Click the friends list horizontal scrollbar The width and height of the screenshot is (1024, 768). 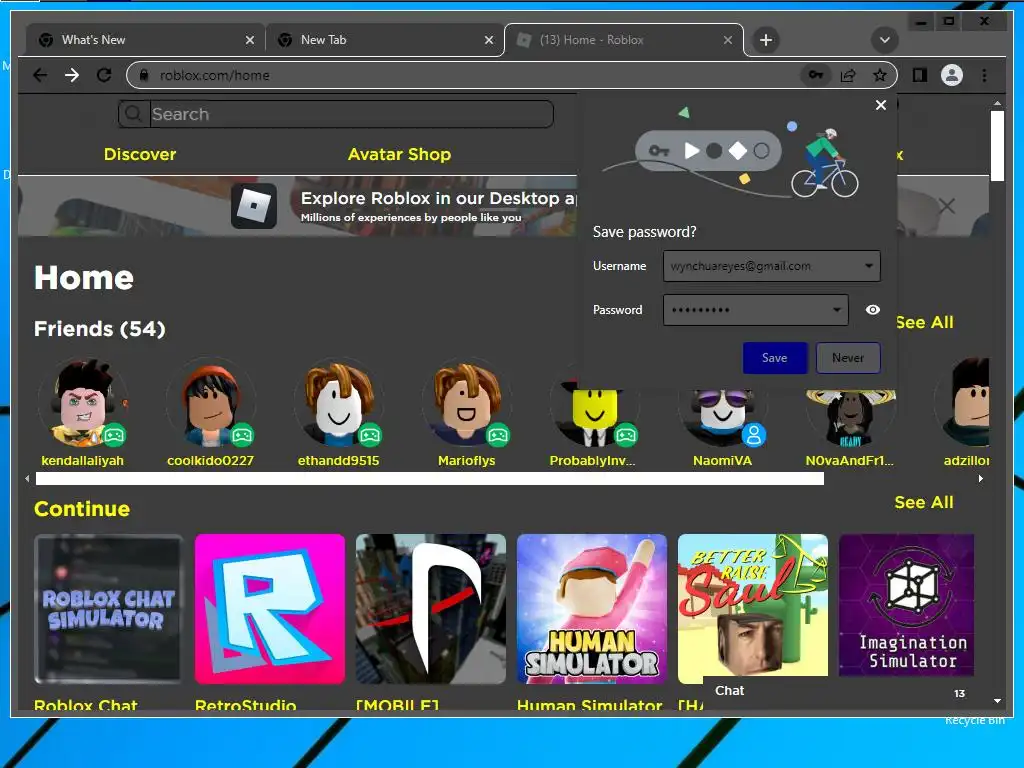tap(430, 479)
